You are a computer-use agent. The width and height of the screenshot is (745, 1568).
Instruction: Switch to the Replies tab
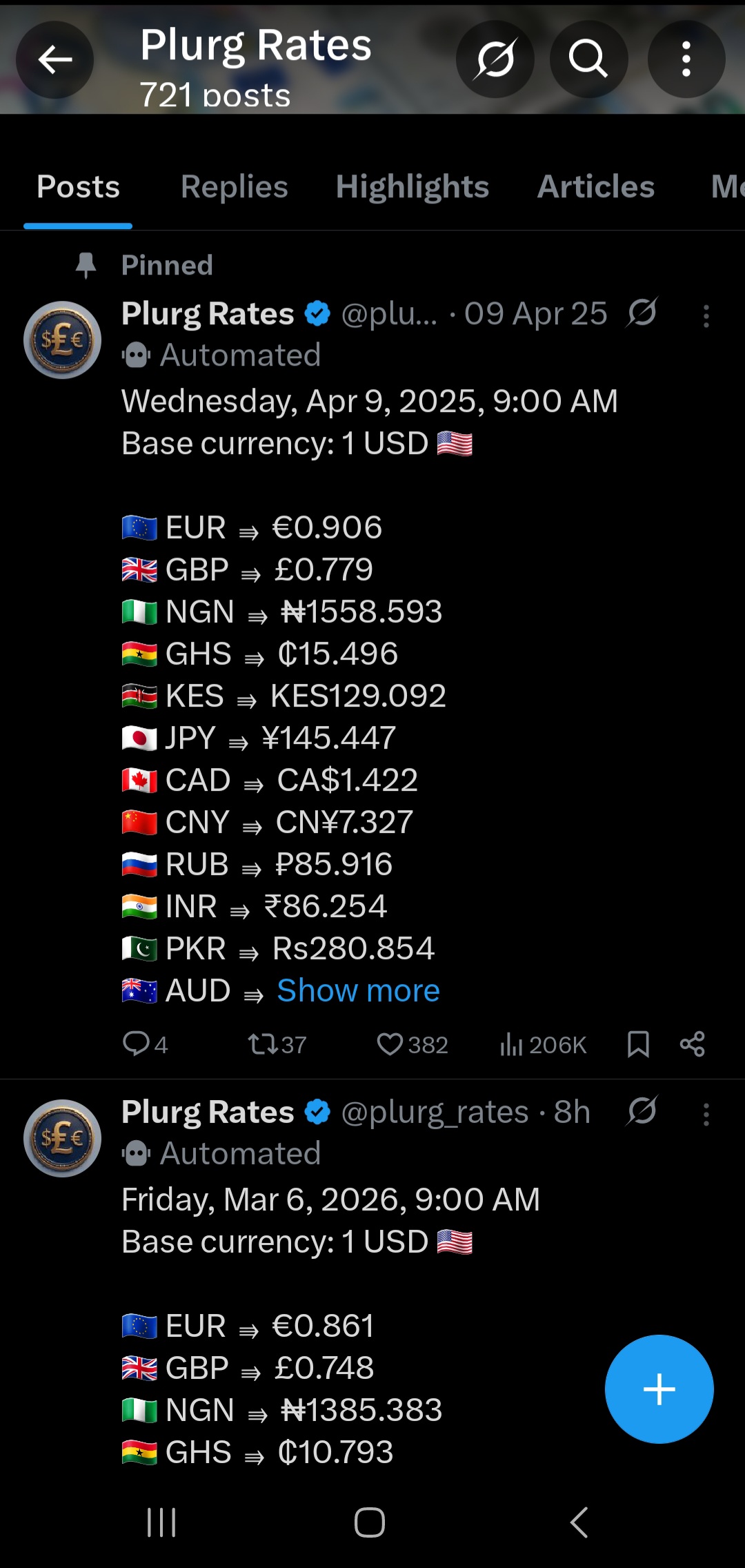tap(234, 186)
